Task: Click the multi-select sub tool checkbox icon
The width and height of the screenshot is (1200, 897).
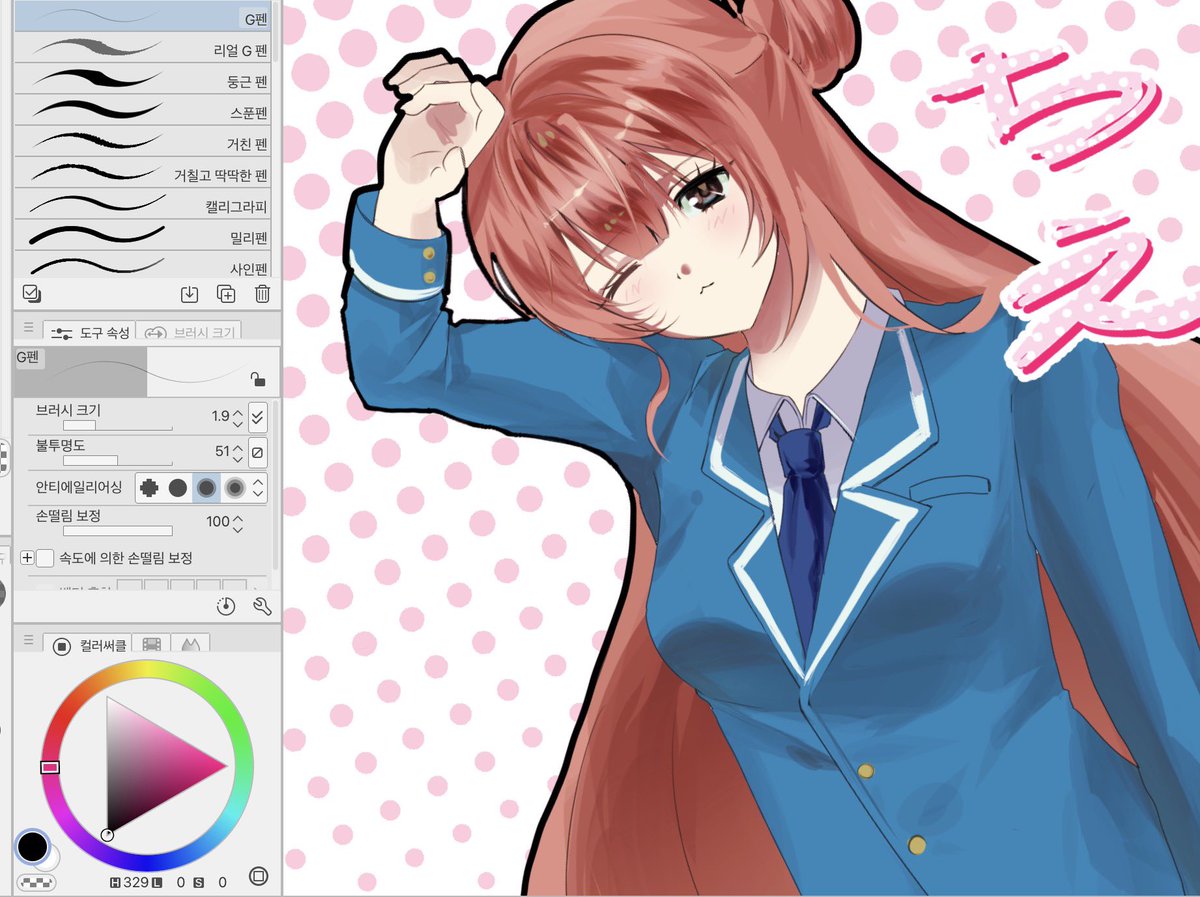Action: coord(31,293)
